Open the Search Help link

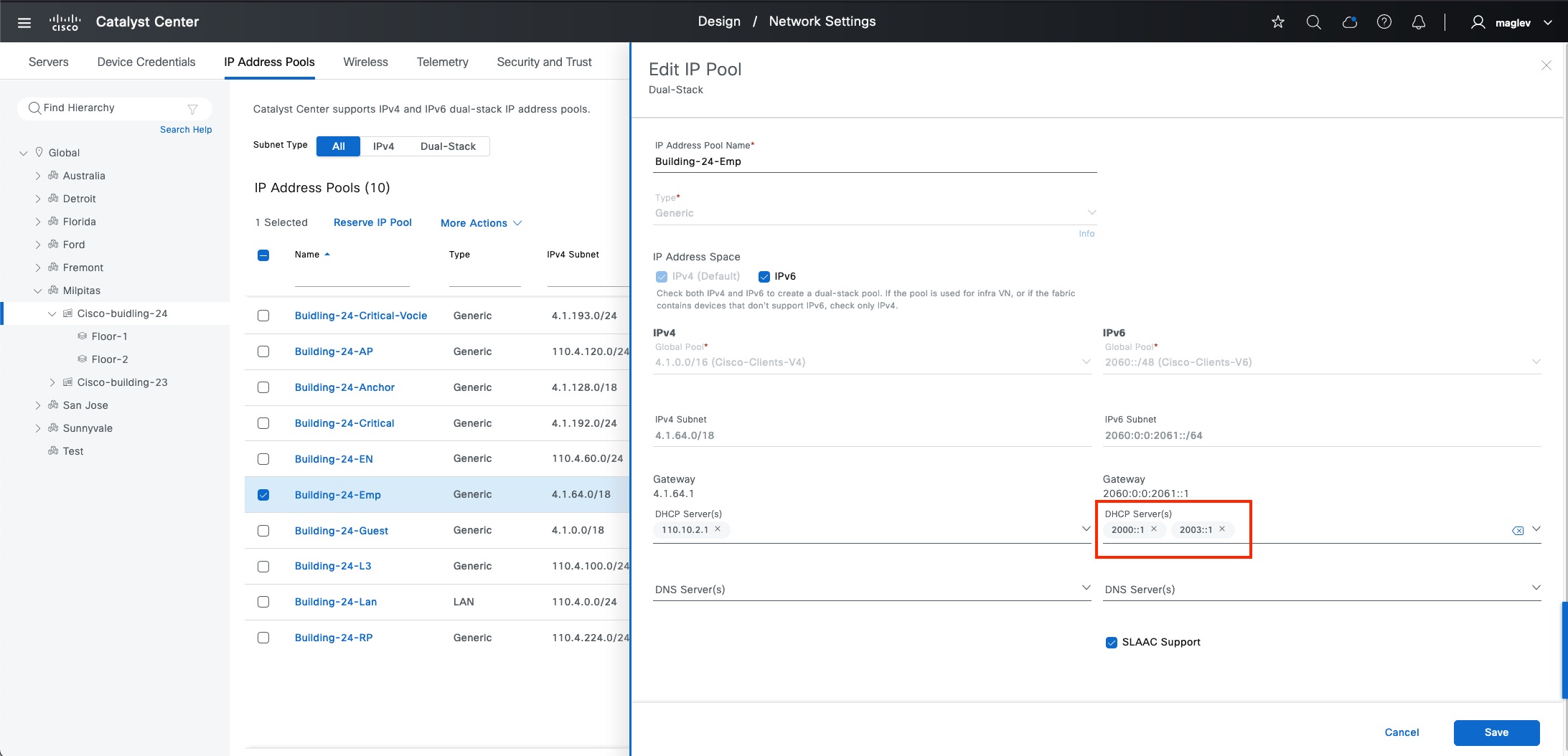pos(186,130)
